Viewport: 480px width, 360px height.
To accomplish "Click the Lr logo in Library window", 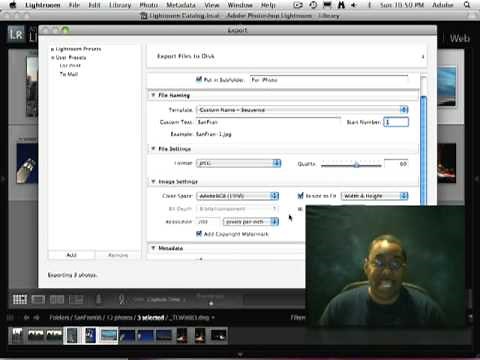I will 16,34.
